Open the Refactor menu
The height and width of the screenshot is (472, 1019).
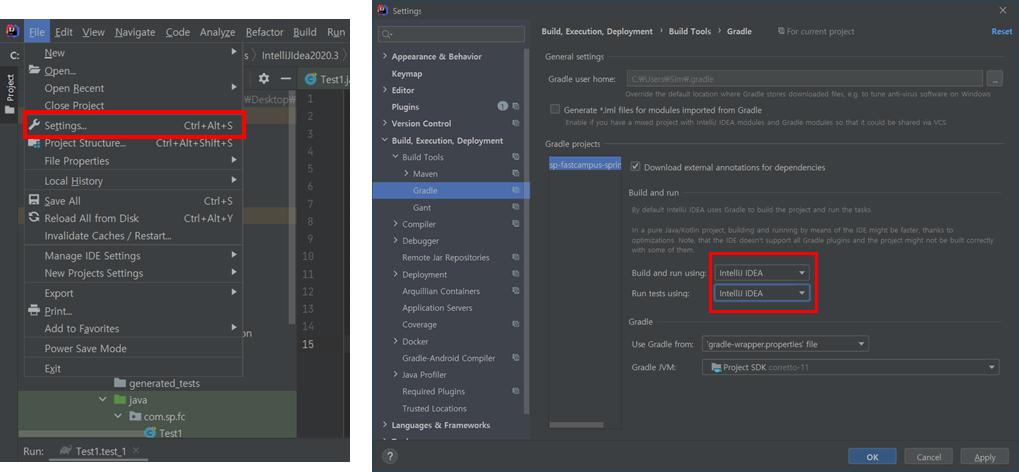point(264,32)
